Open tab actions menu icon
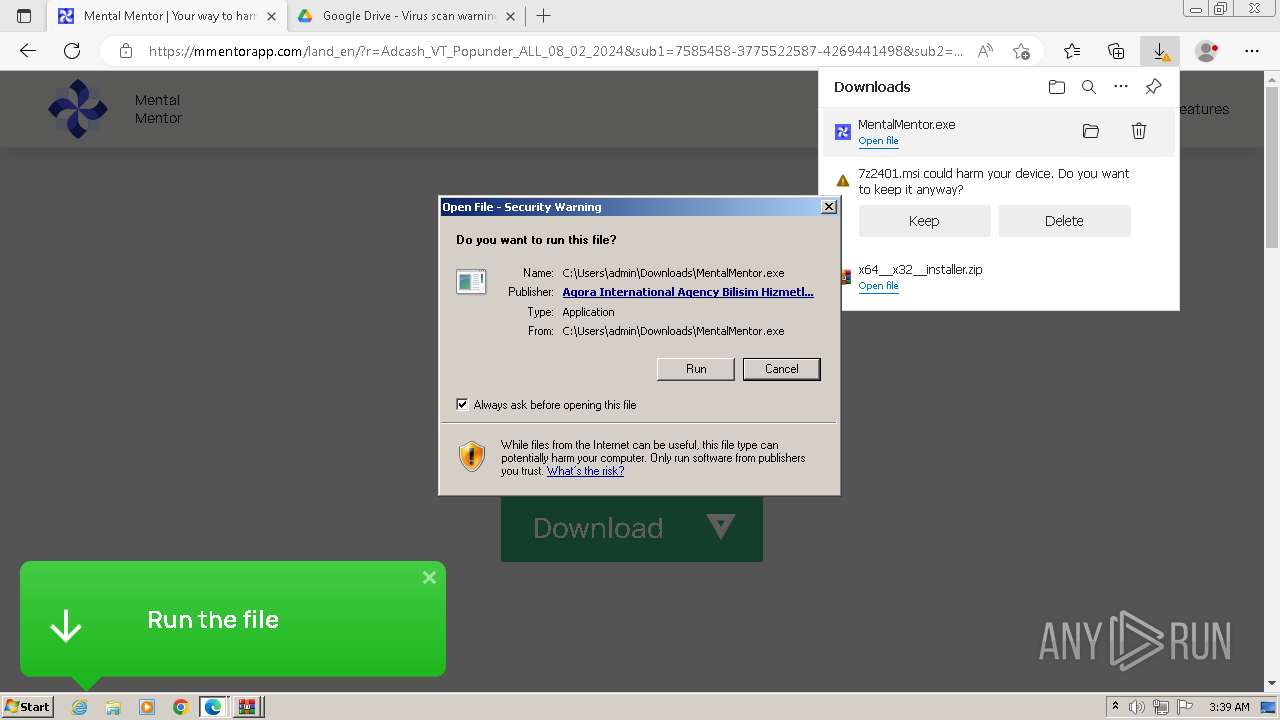This screenshot has width=1280, height=720. click(x=24, y=16)
